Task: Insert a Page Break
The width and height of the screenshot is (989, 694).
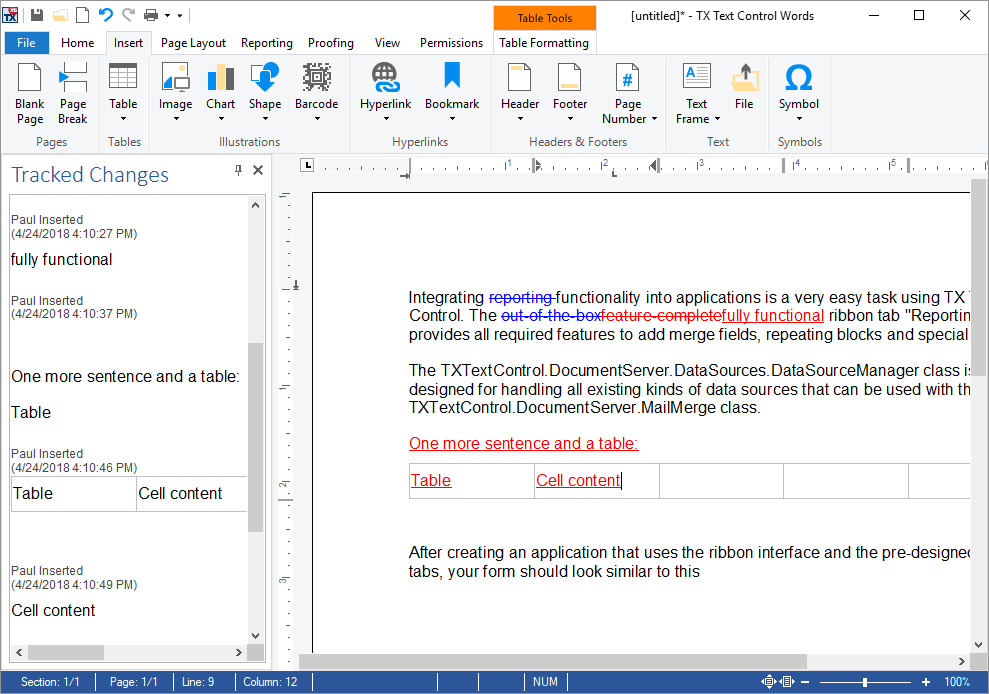Action: pos(73,94)
